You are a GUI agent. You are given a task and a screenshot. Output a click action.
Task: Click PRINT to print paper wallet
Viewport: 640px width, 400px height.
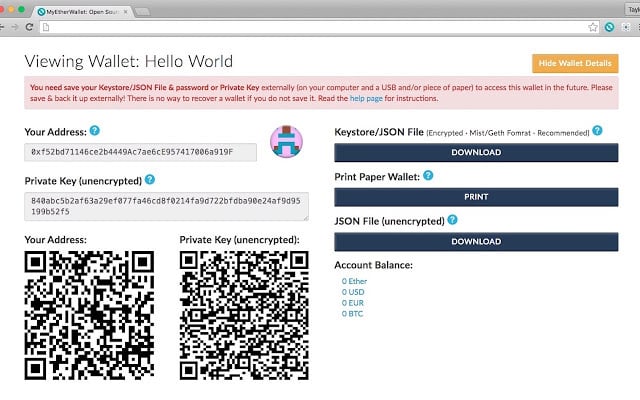pos(476,197)
